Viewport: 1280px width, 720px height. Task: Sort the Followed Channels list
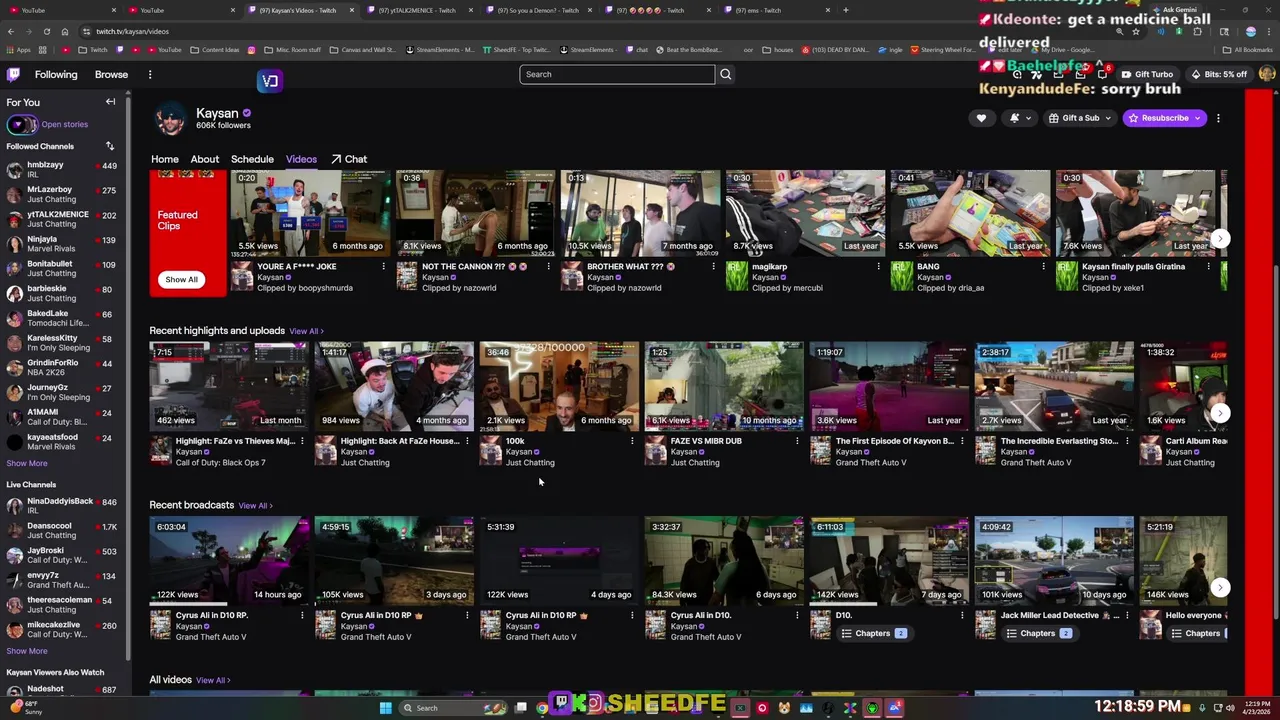coord(110,146)
